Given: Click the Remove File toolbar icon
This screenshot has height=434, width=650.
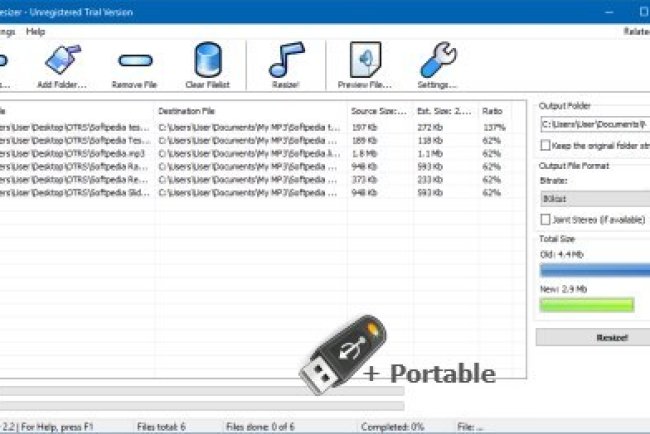Looking at the screenshot, I should pyautogui.click(x=135, y=64).
